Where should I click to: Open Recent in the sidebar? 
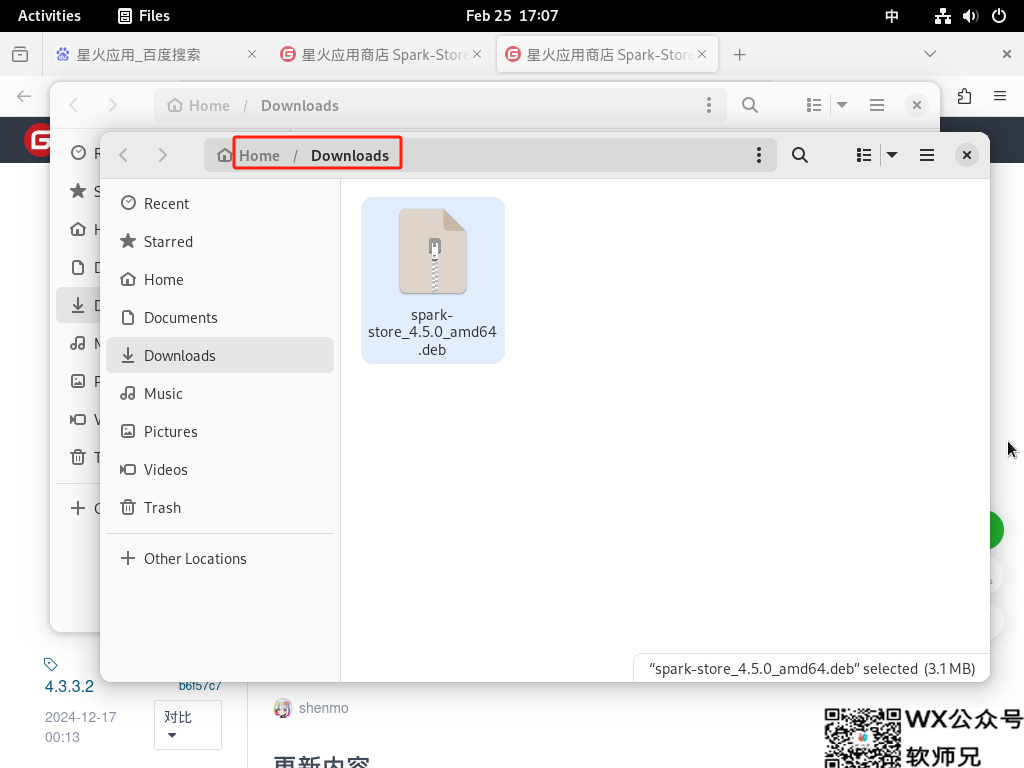[166, 204]
